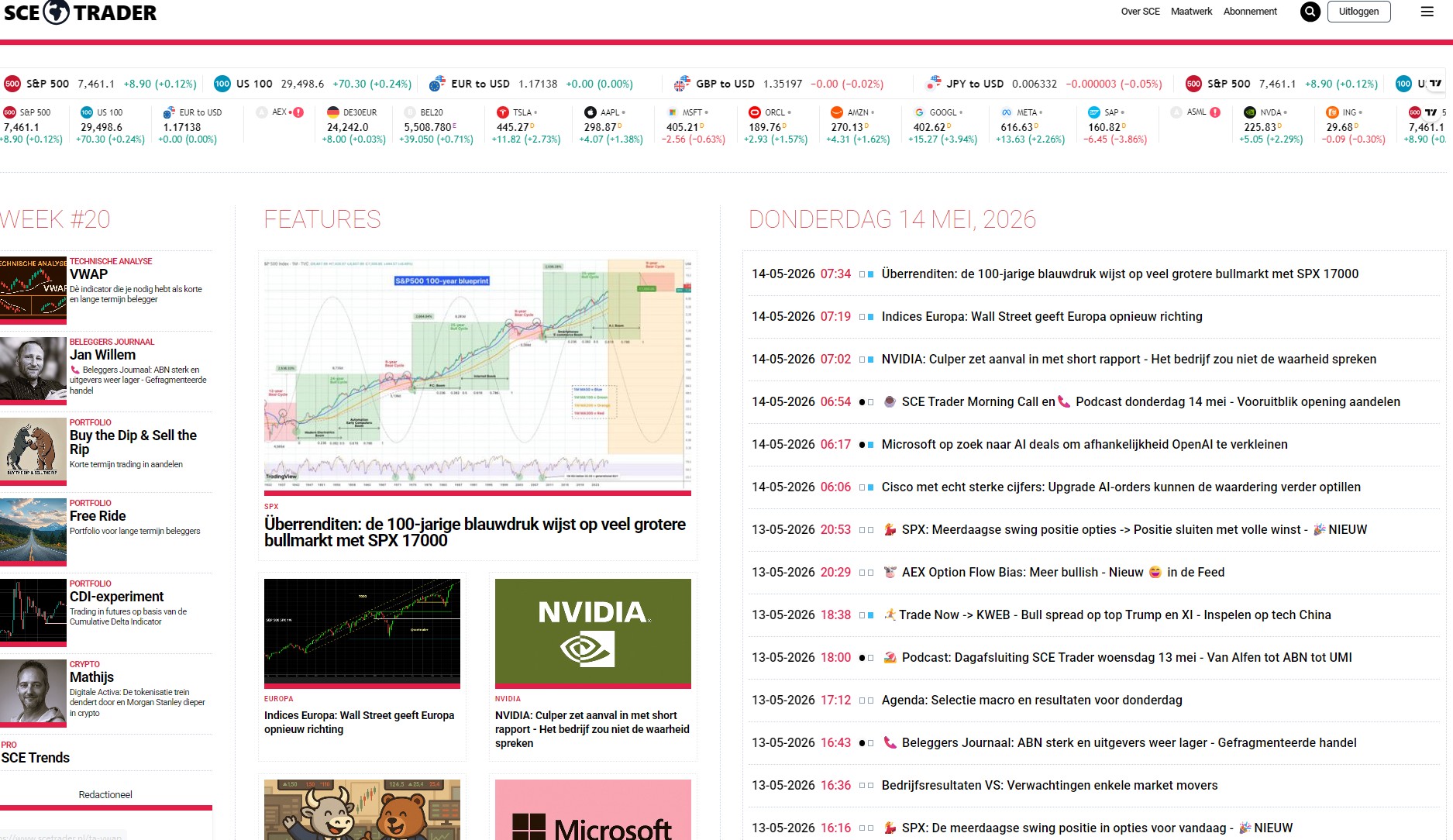
Task: Open the Cisco met echt sterke cijfers news item
Action: [1121, 487]
